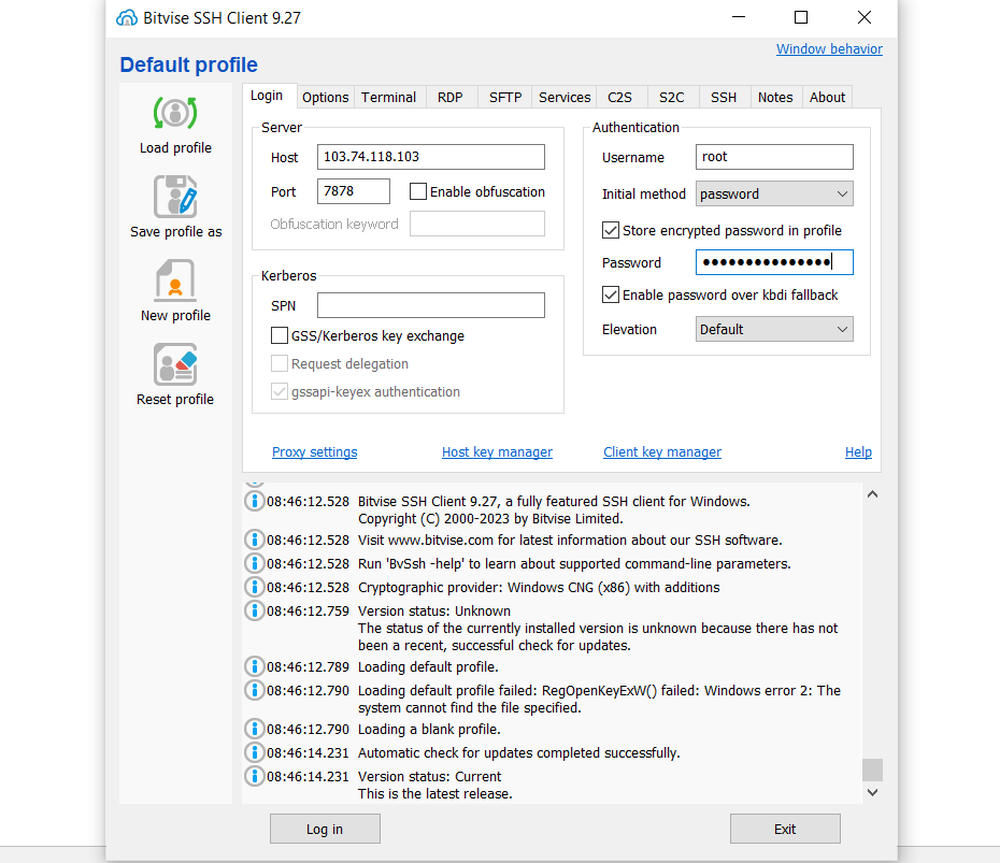Enable the obfuscation checkbox
This screenshot has width=1000, height=863.
[417, 191]
